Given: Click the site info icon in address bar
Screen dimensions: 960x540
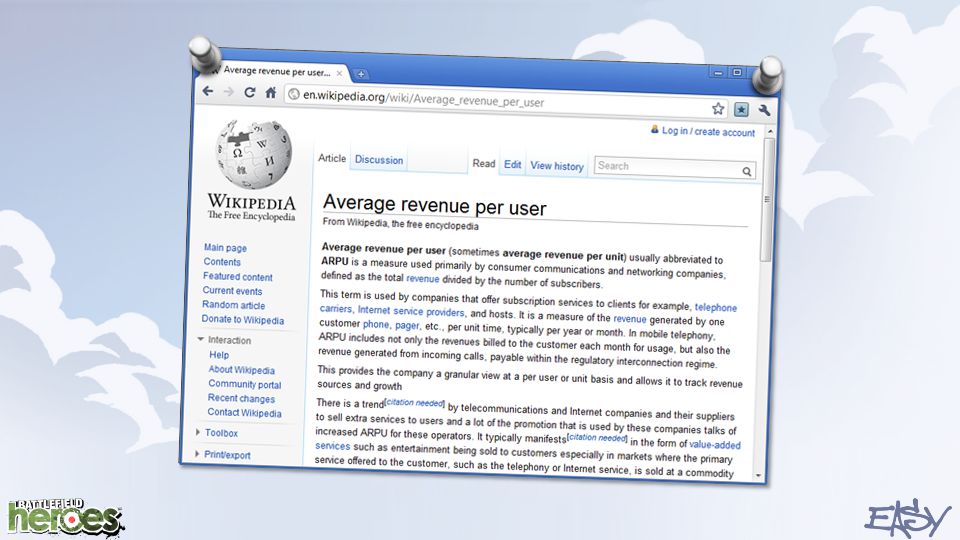Looking at the screenshot, I should [294, 94].
